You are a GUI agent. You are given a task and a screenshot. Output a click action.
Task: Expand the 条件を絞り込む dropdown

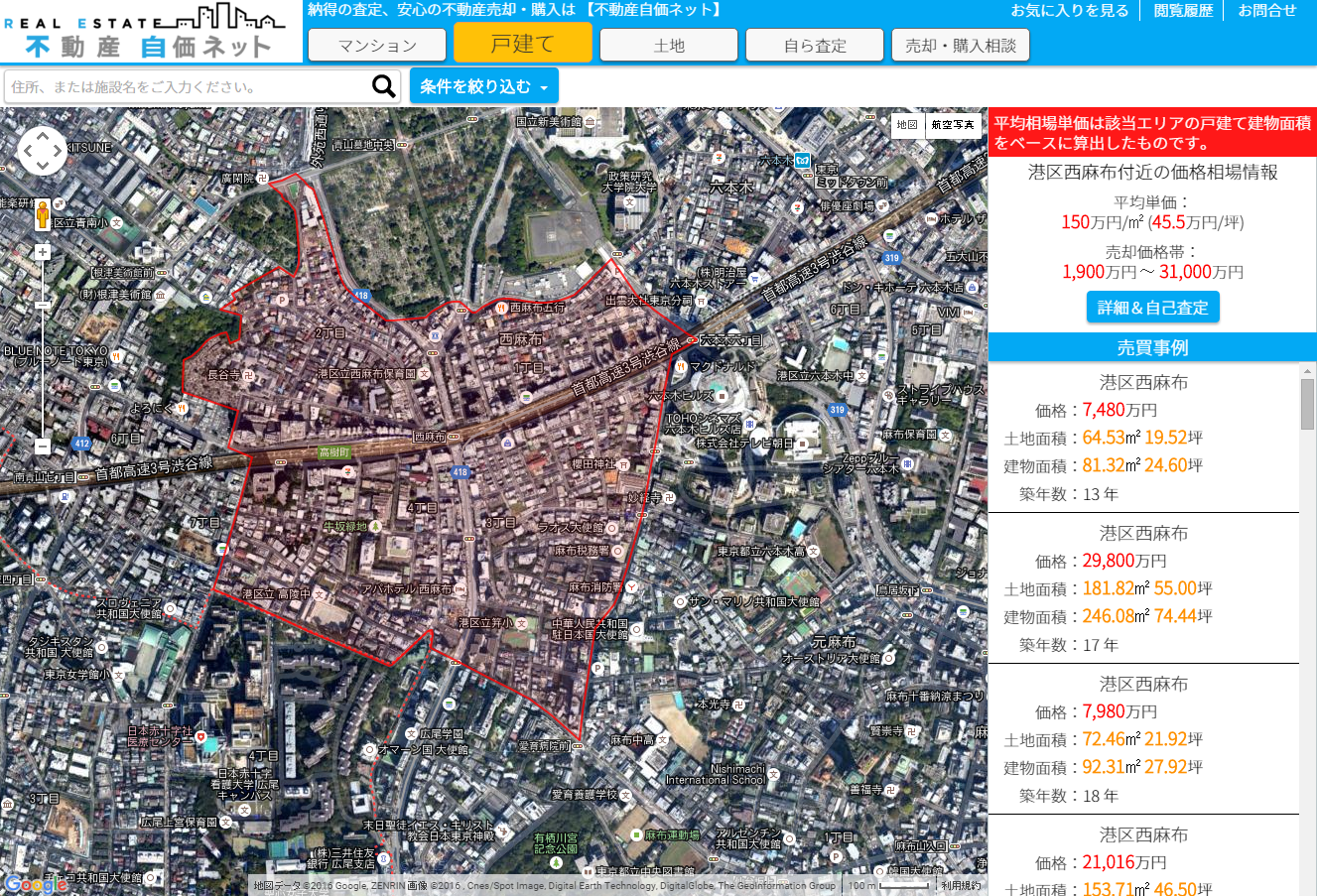pyautogui.click(x=484, y=87)
